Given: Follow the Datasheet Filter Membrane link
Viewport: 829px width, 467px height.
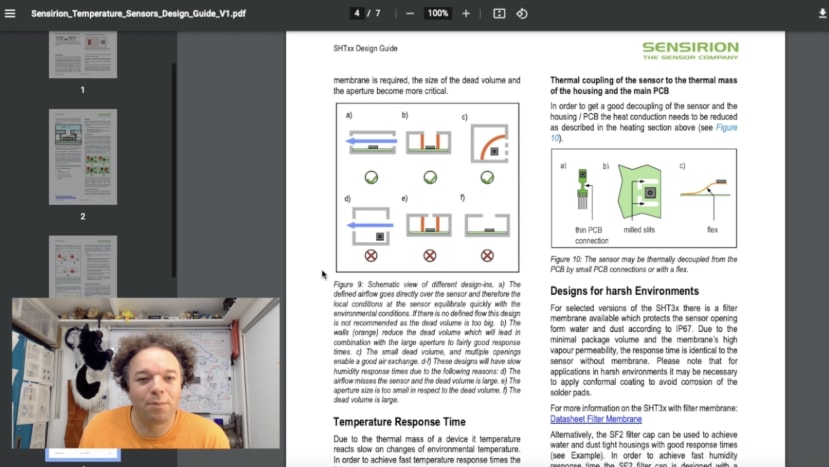Looking at the screenshot, I should 596,419.
